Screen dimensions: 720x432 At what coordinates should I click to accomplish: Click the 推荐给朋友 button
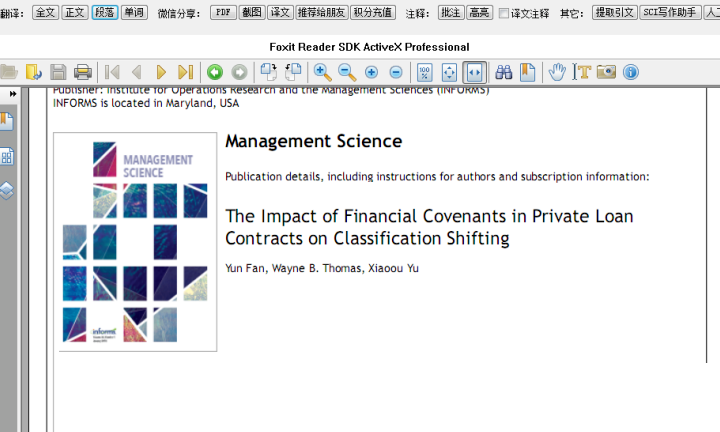pos(322,12)
